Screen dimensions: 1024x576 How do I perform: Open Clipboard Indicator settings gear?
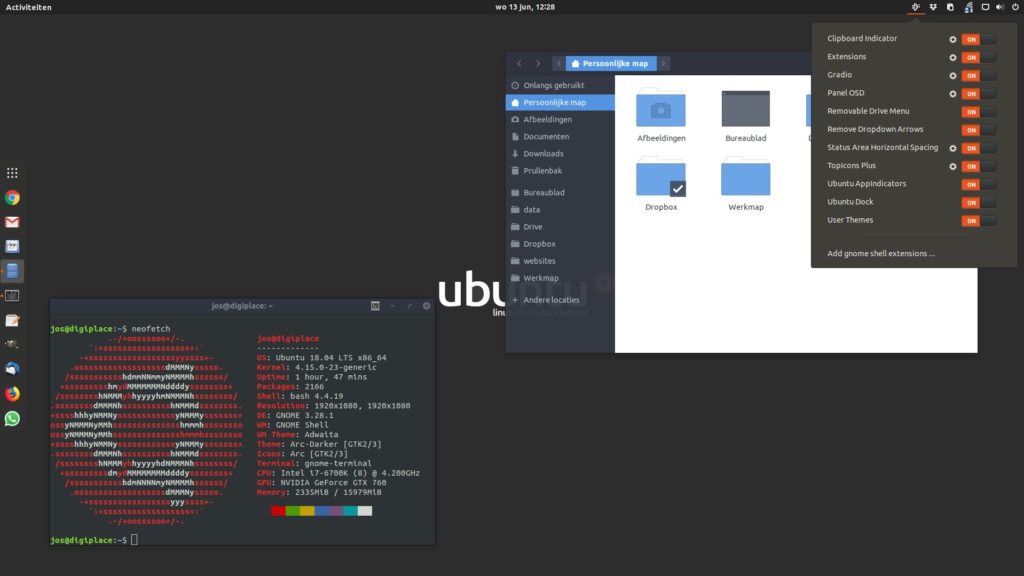point(953,39)
